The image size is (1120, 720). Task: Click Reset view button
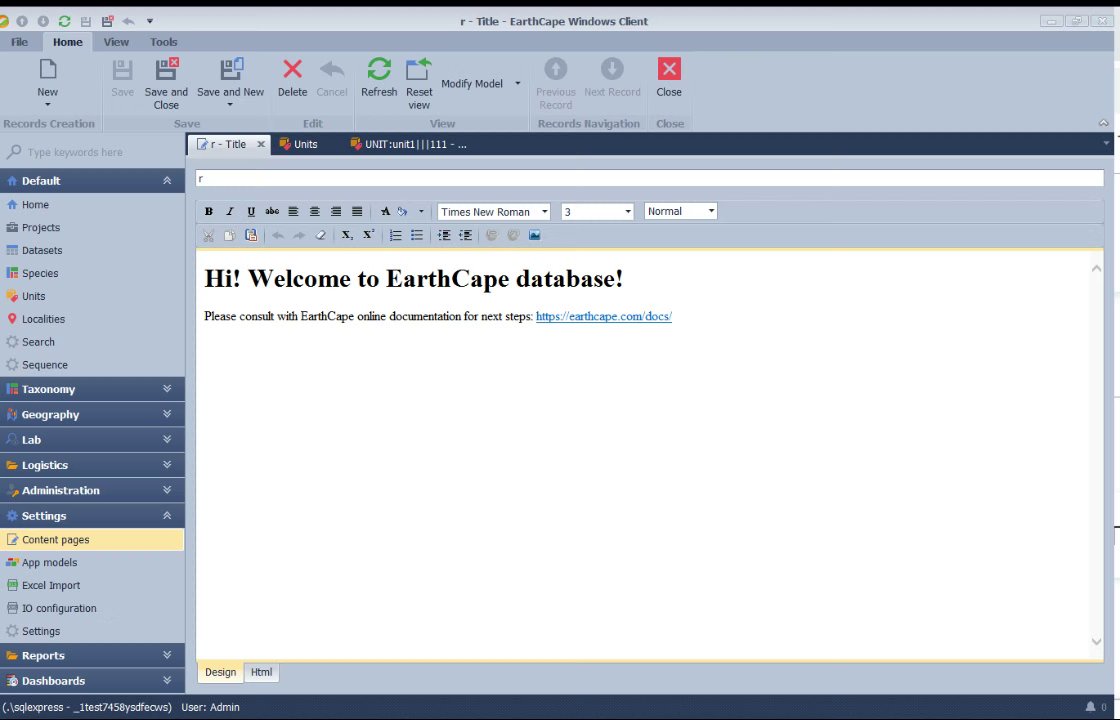pos(419,84)
